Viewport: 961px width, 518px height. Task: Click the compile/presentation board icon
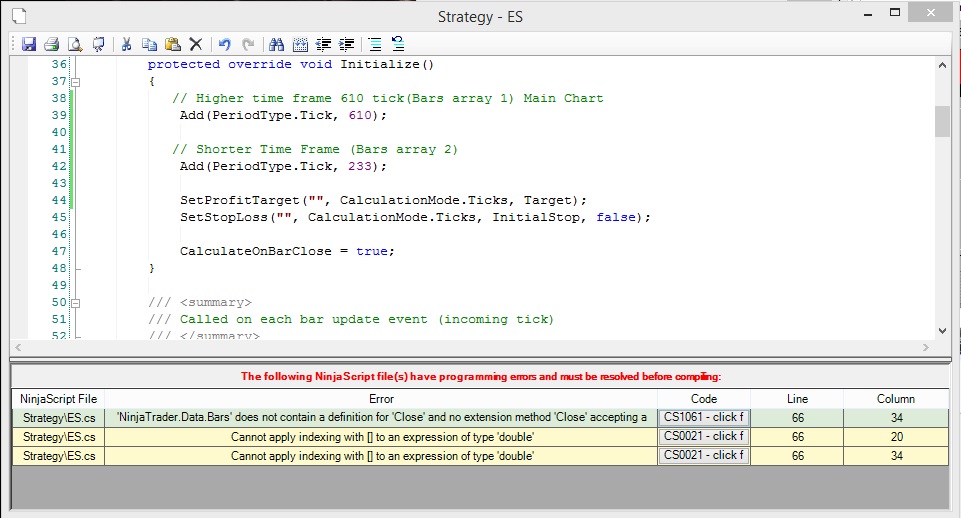(x=98, y=44)
